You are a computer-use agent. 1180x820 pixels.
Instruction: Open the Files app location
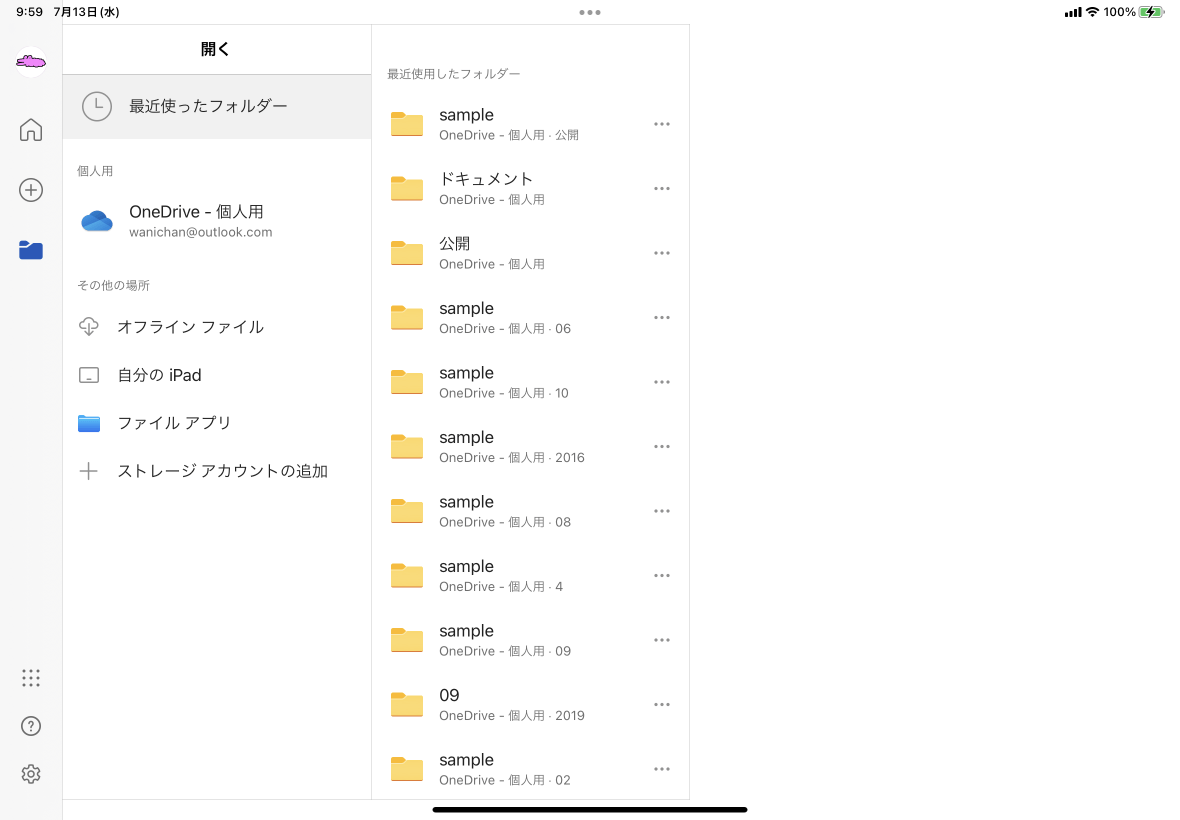pos(174,423)
